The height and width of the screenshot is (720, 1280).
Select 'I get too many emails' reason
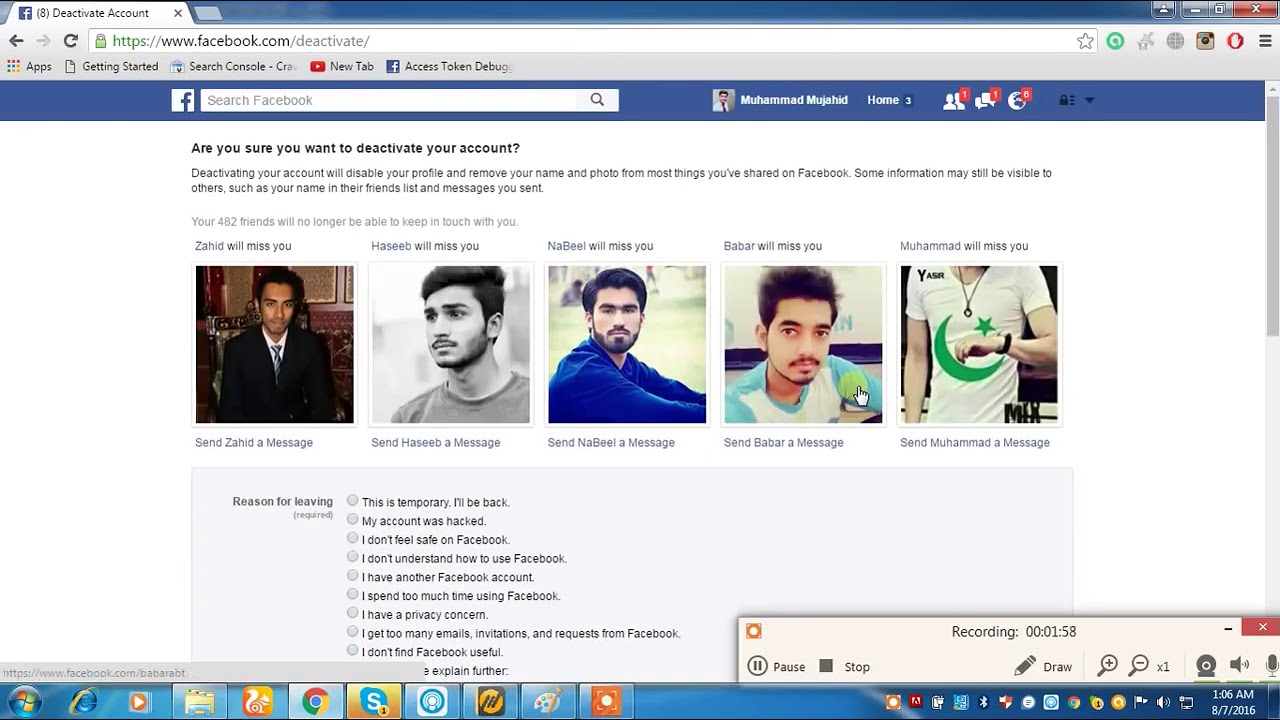(352, 632)
